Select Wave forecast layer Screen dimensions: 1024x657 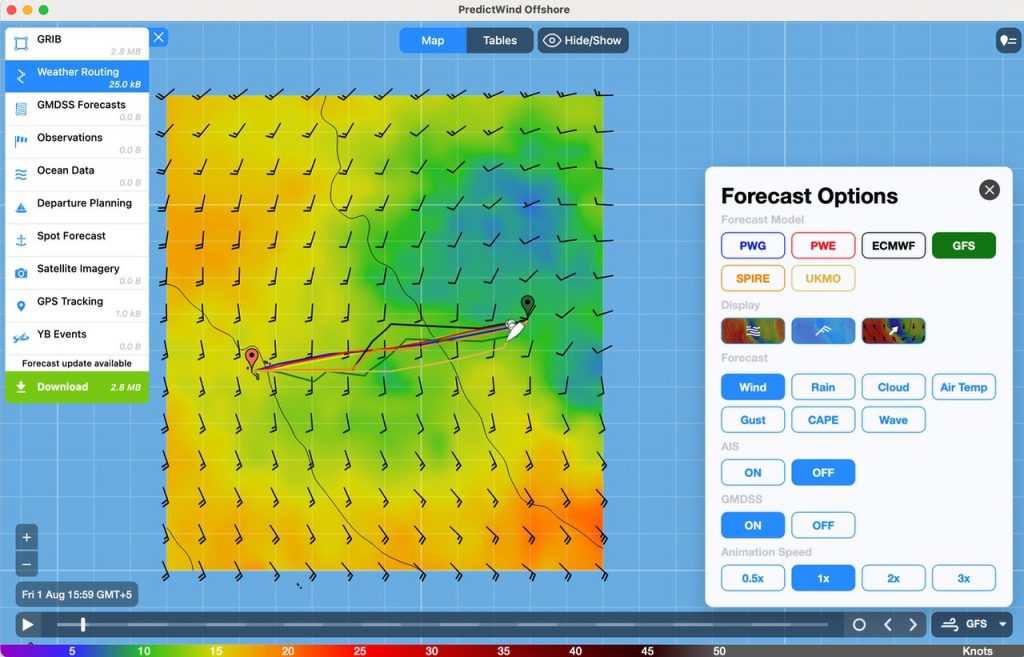tap(893, 420)
